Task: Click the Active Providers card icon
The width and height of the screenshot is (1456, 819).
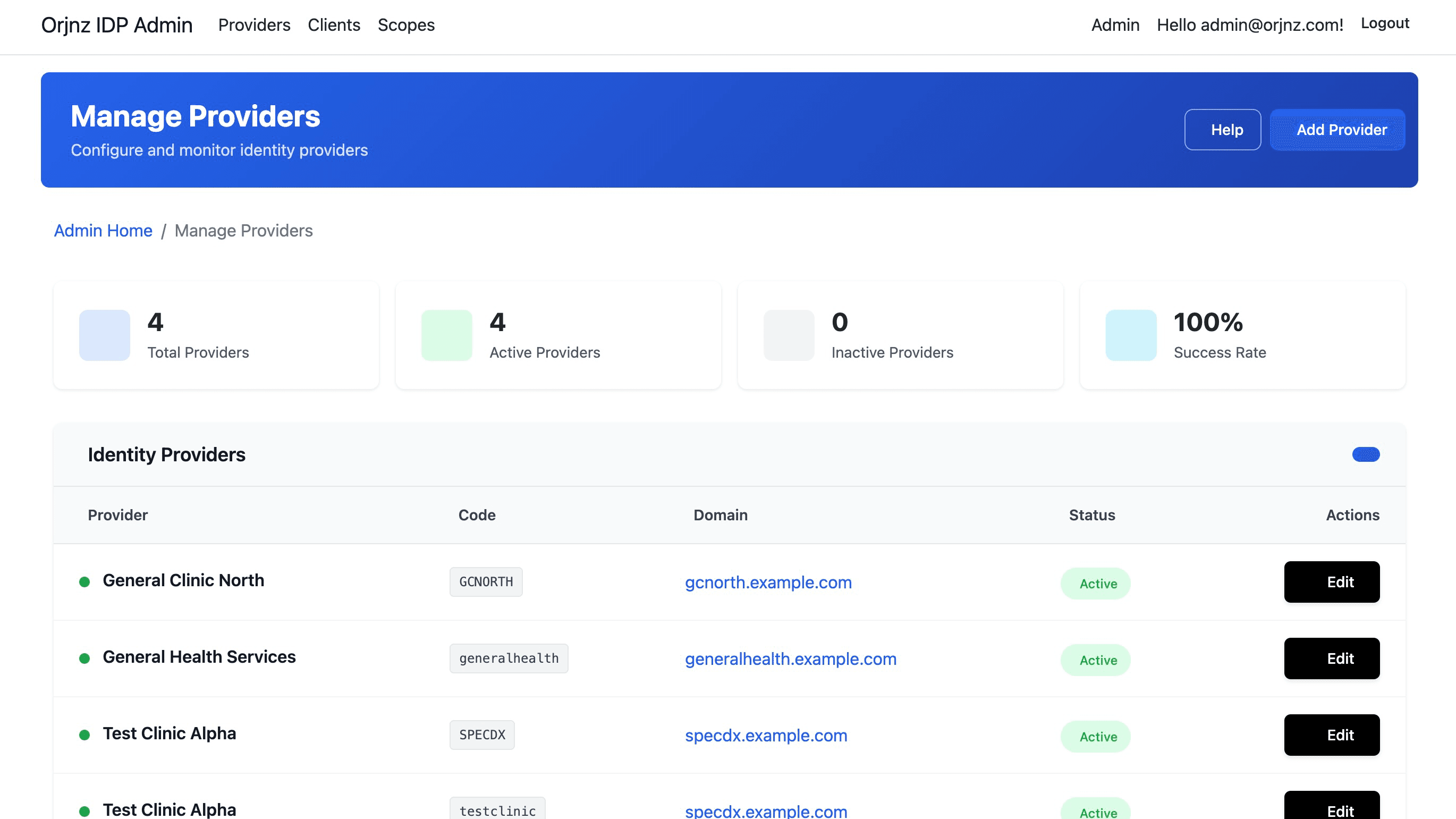Action: coord(446,335)
